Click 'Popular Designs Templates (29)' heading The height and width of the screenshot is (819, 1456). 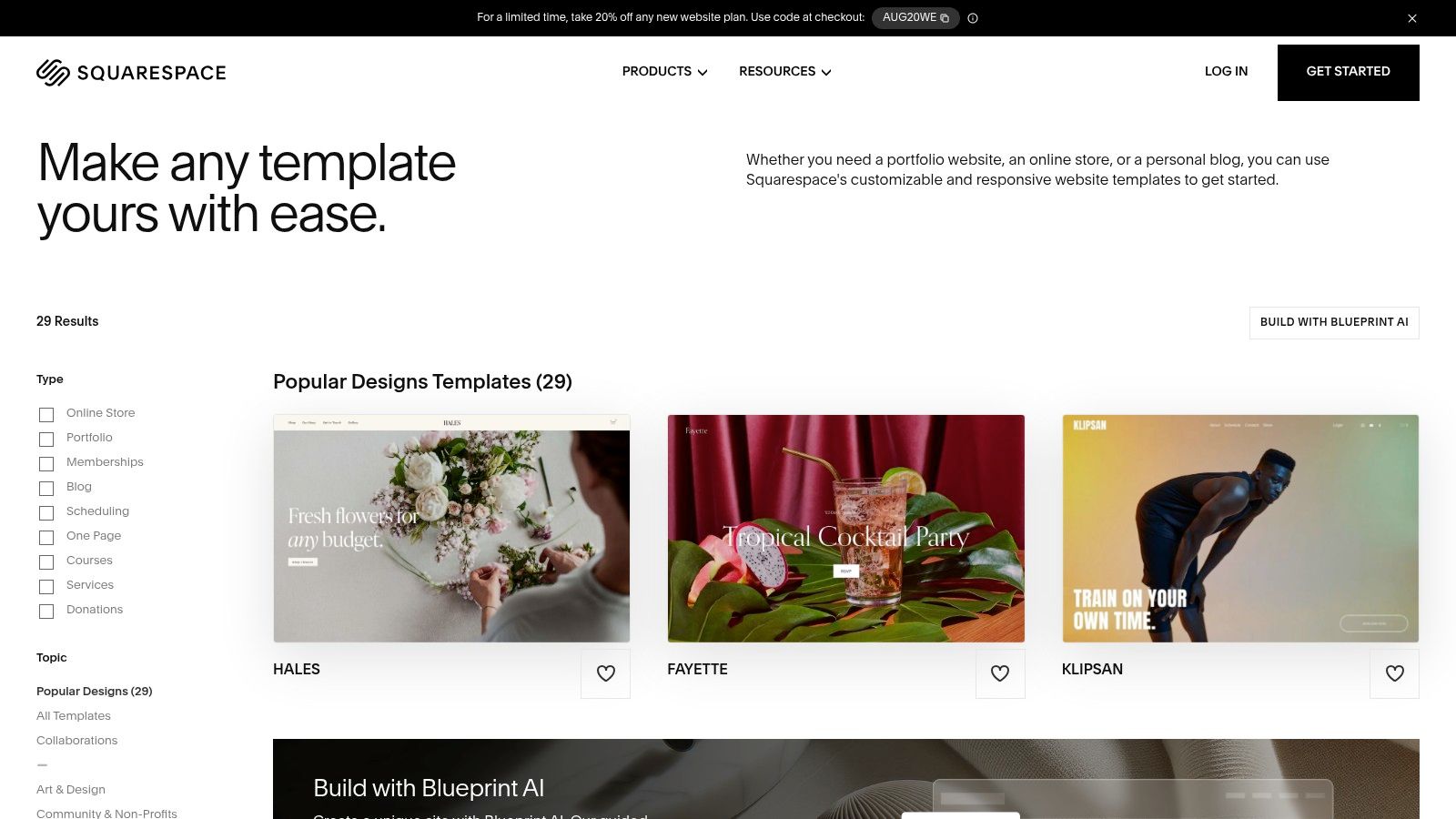coord(422,382)
